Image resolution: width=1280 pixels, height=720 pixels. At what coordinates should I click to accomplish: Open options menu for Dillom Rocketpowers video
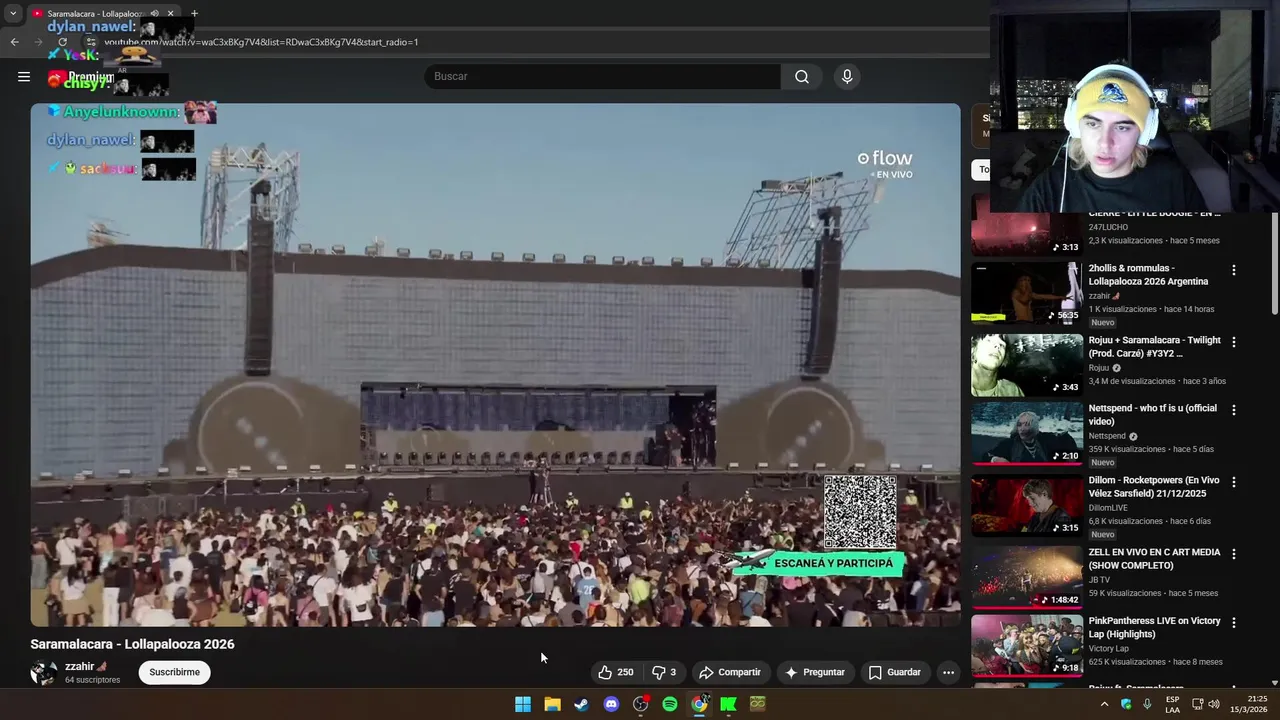click(1233, 482)
